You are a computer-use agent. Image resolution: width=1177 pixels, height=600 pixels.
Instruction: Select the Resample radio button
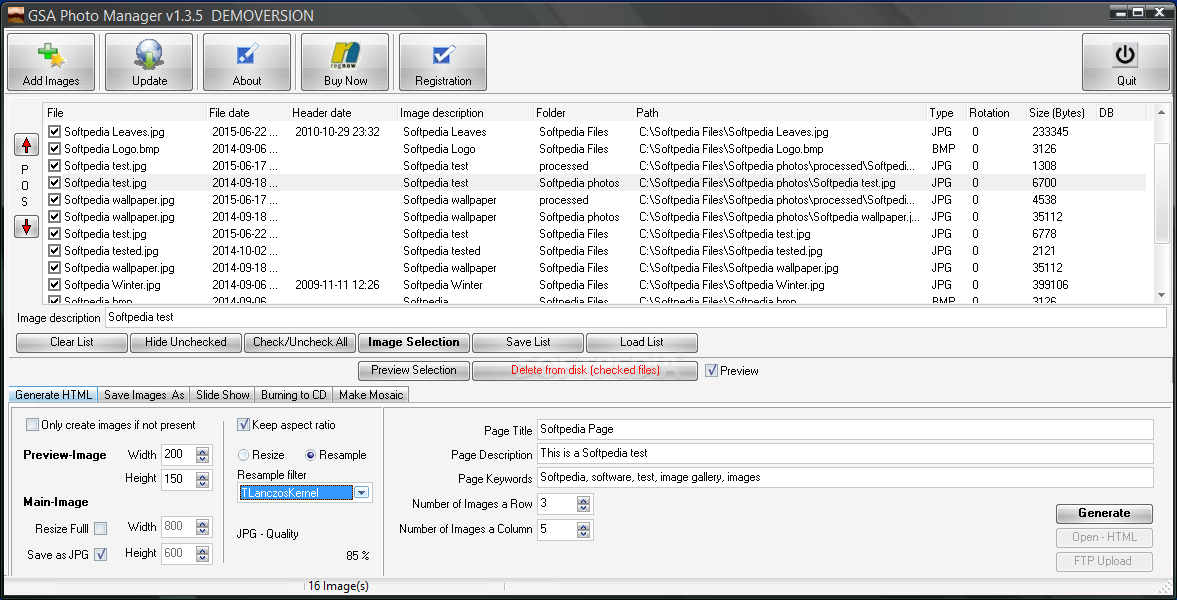[x=311, y=455]
